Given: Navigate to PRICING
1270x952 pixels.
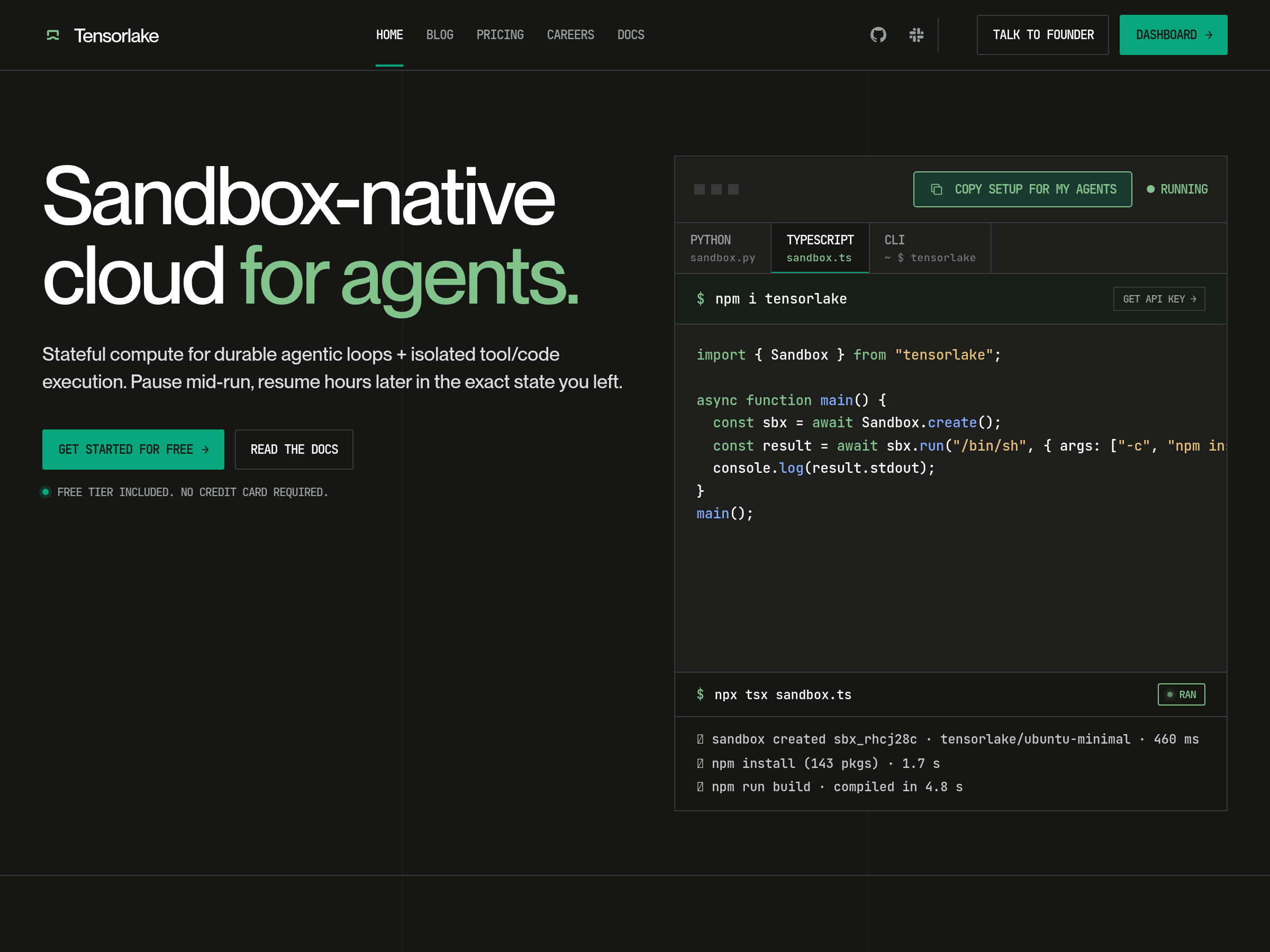Looking at the screenshot, I should (500, 35).
